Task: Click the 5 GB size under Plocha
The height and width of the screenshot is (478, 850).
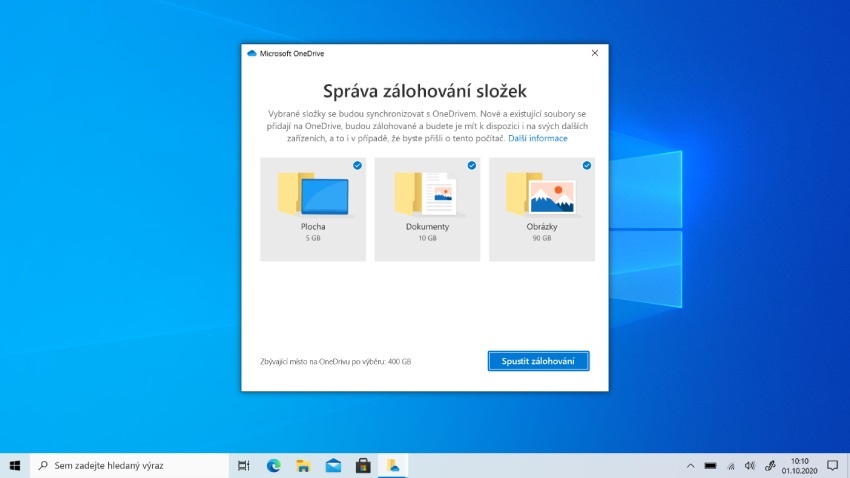Action: [313, 238]
